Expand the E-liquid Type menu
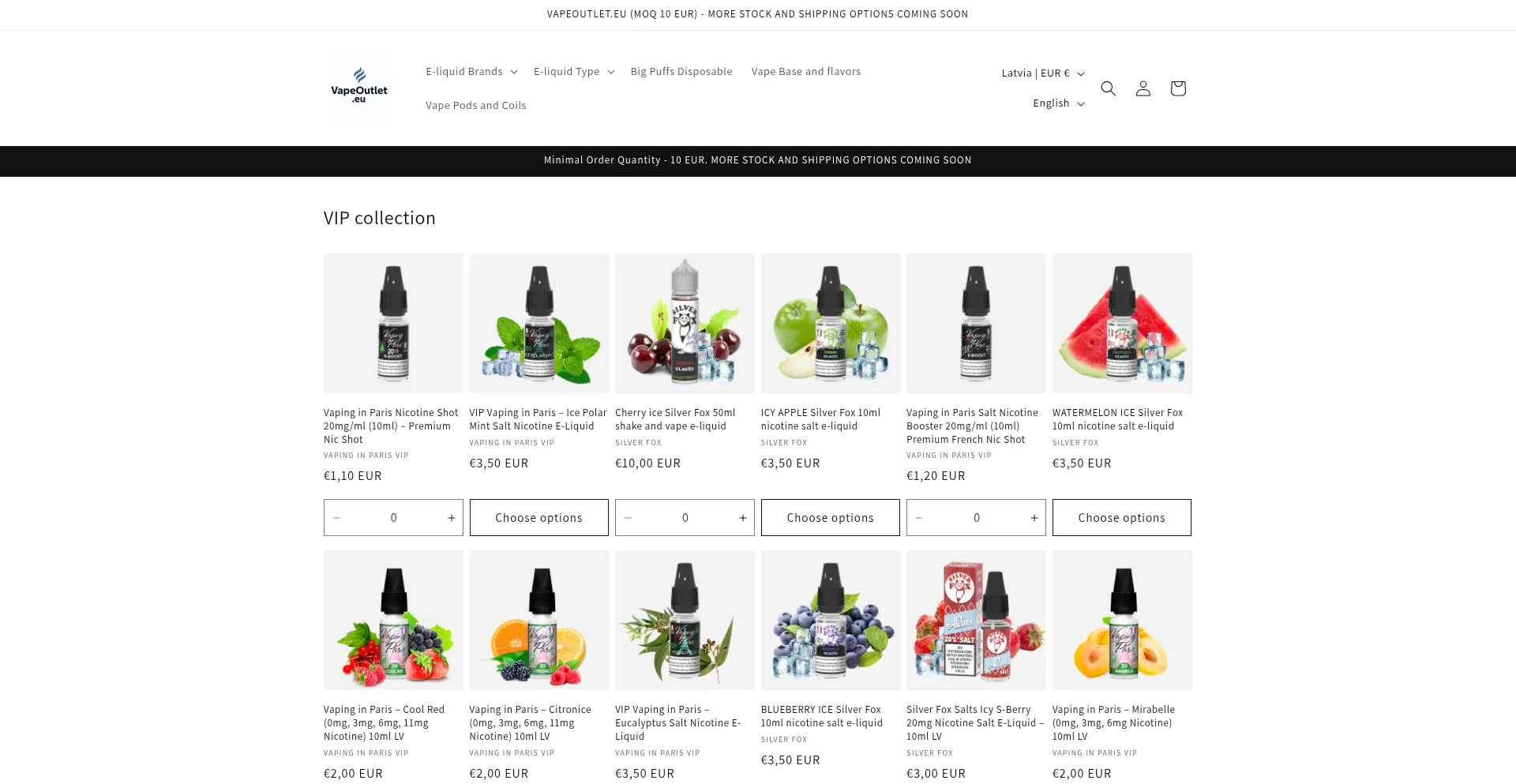1516x784 pixels. pos(574,71)
